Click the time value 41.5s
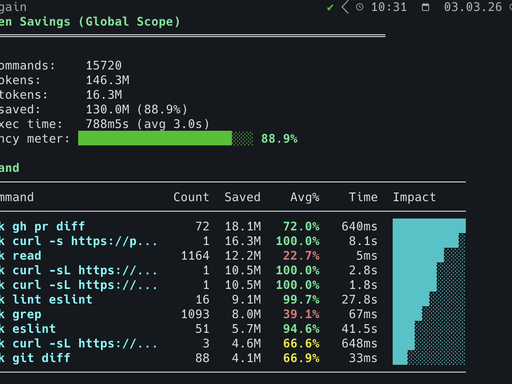This screenshot has height=384, width=512. (359, 329)
